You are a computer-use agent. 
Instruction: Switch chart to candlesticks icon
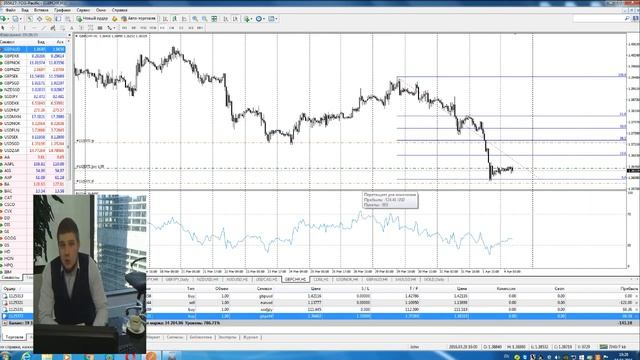coord(175,19)
